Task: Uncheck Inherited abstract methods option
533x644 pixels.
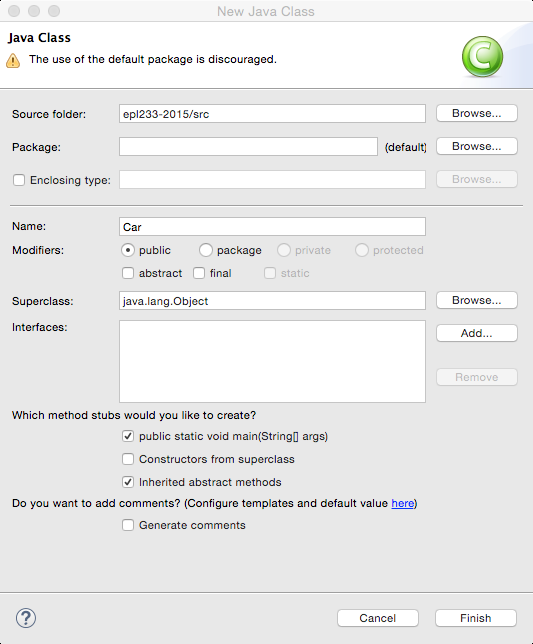Action: tap(128, 482)
